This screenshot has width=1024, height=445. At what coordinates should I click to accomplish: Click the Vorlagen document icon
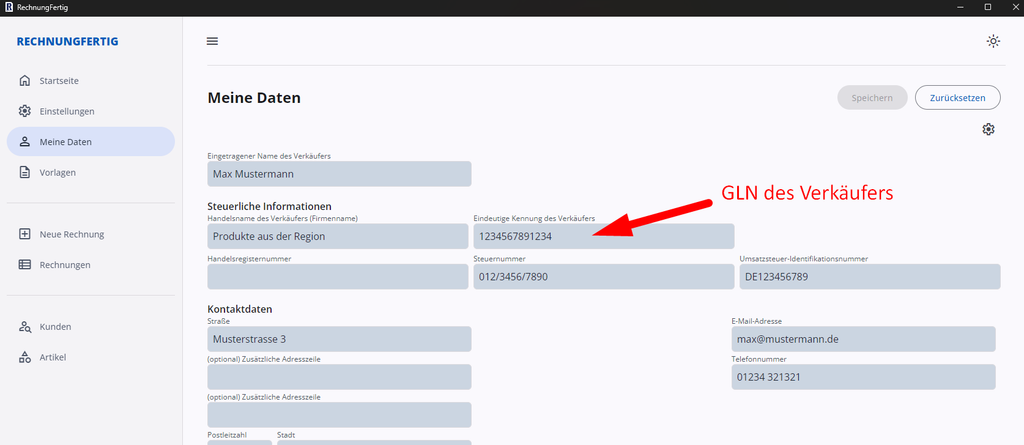coord(25,173)
